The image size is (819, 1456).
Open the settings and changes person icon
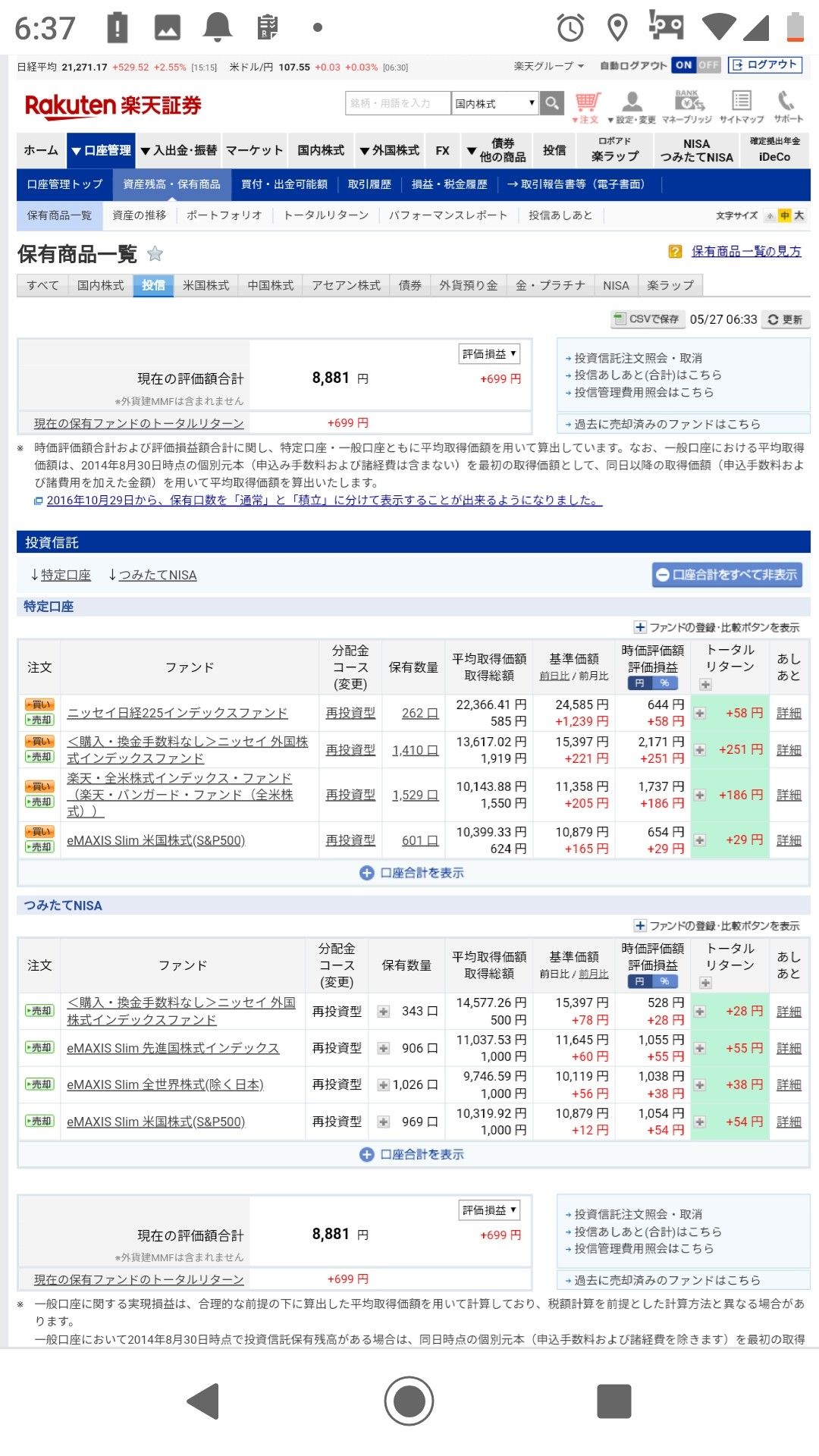(x=632, y=108)
